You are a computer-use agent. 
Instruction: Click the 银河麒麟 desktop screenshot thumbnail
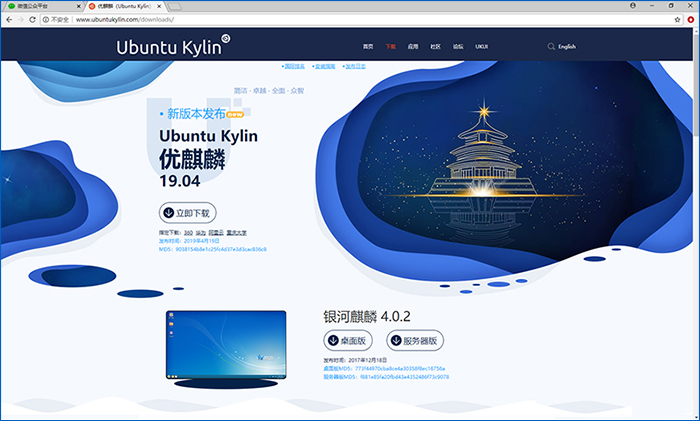coord(226,345)
